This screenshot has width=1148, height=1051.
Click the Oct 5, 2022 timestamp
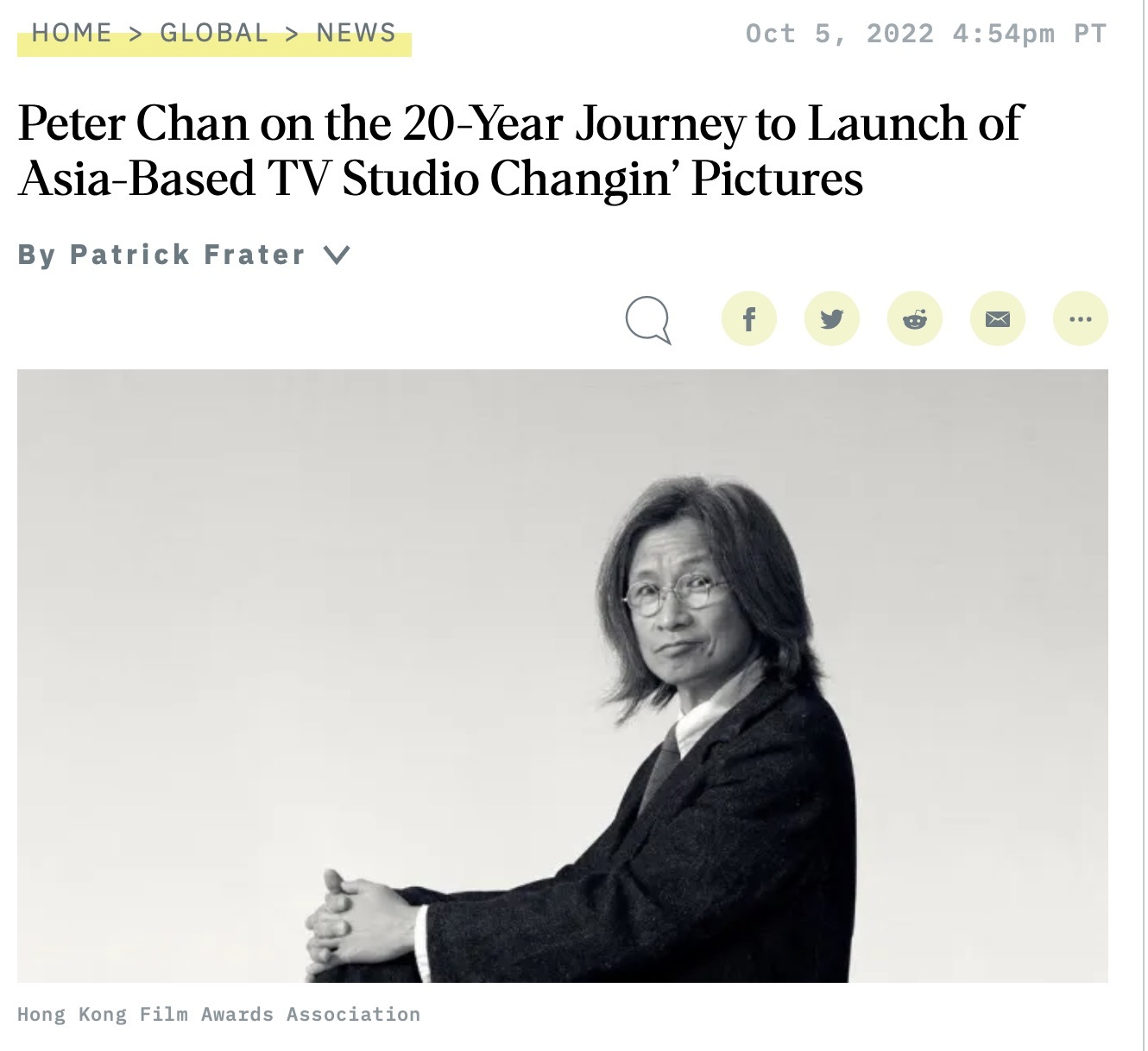point(925,34)
